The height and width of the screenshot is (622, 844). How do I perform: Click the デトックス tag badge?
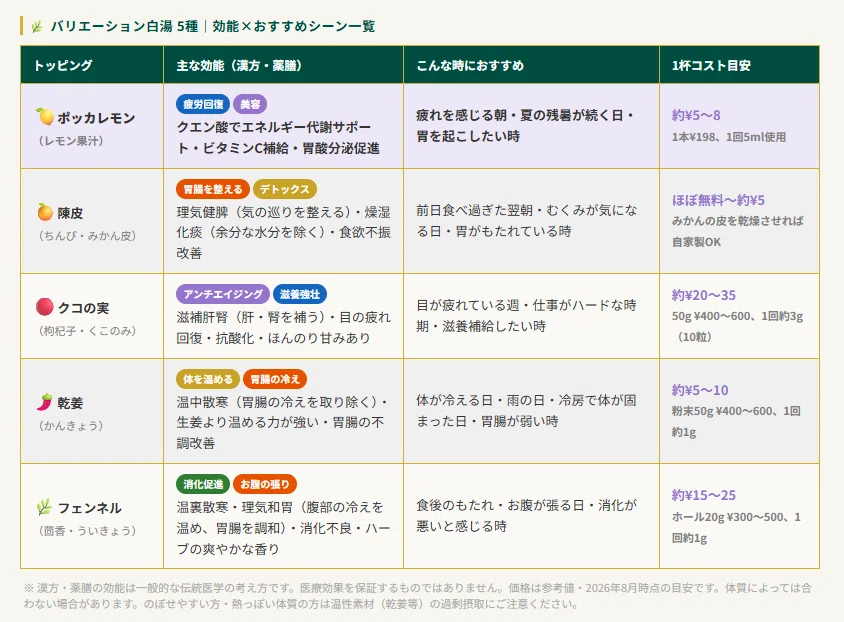tap(285, 189)
